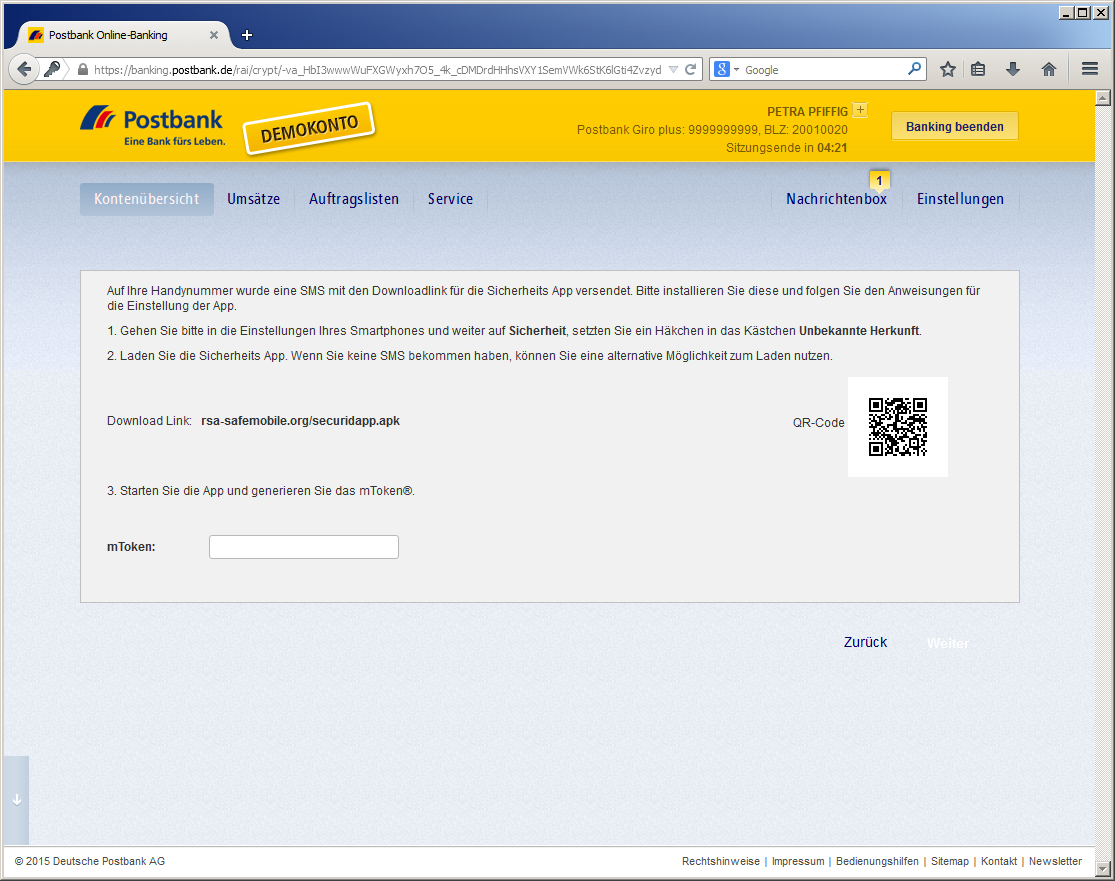Click the Weiter button
Screen dimensions: 1115x881
[947, 643]
